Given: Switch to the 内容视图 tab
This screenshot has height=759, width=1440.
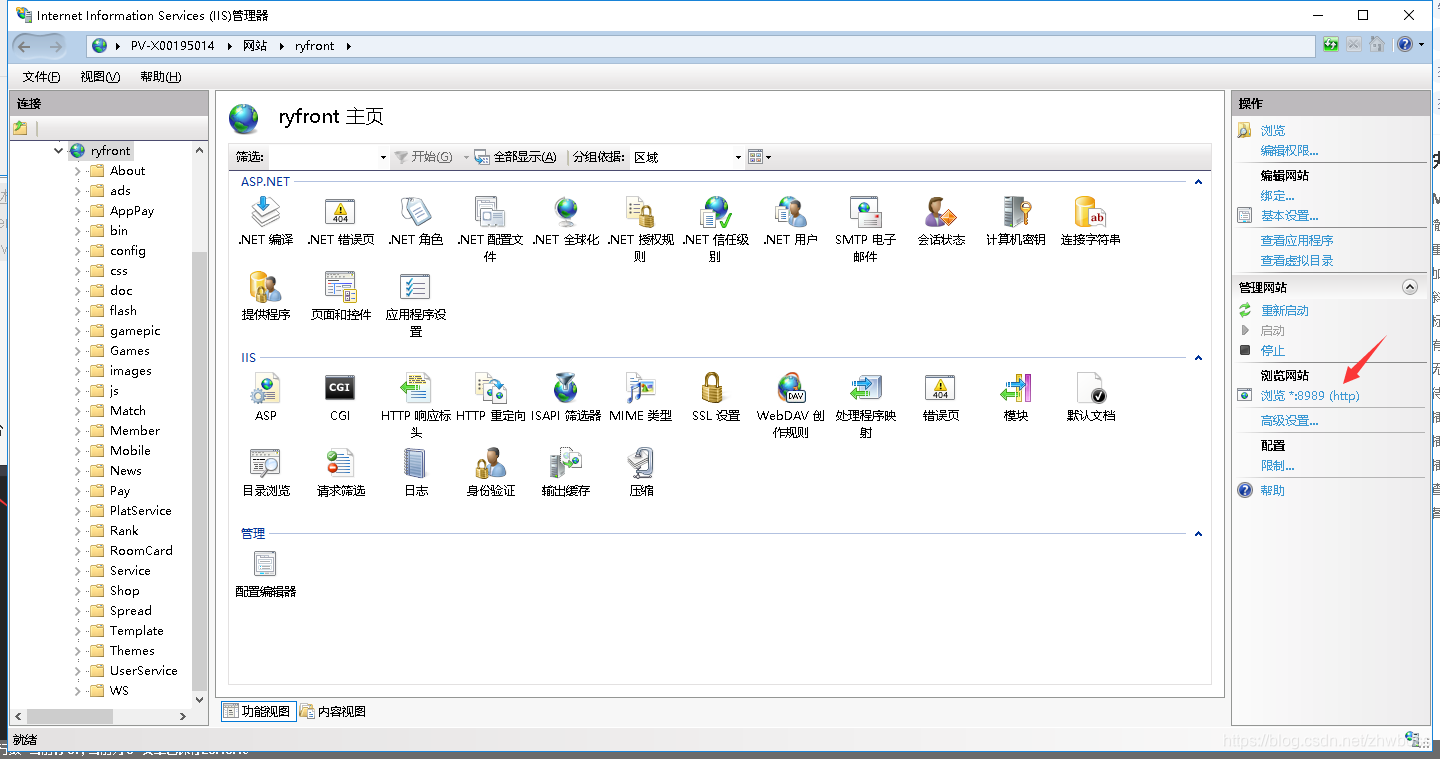Looking at the screenshot, I should [x=333, y=711].
